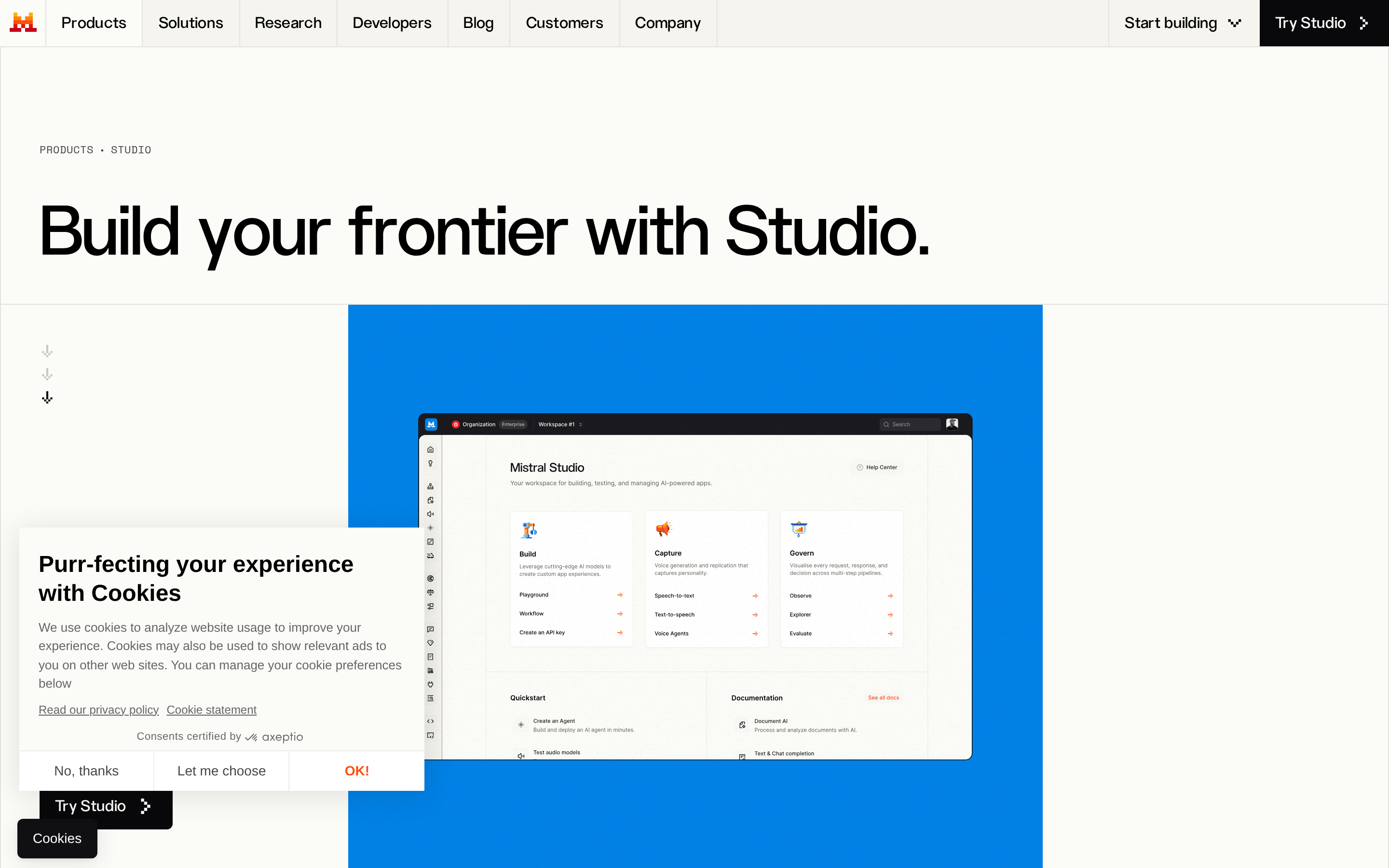
Task: Click the blue Mistral logo in Studio preview
Action: (x=431, y=424)
